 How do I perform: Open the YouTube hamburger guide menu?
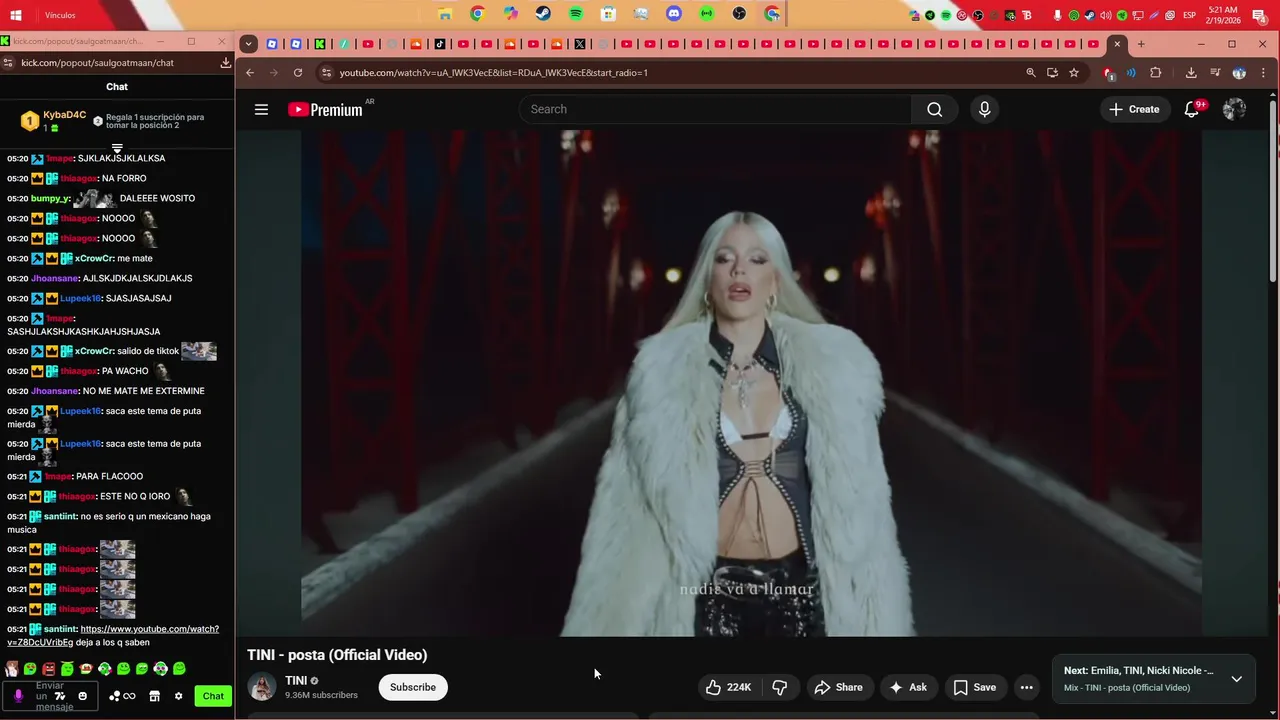(x=261, y=110)
